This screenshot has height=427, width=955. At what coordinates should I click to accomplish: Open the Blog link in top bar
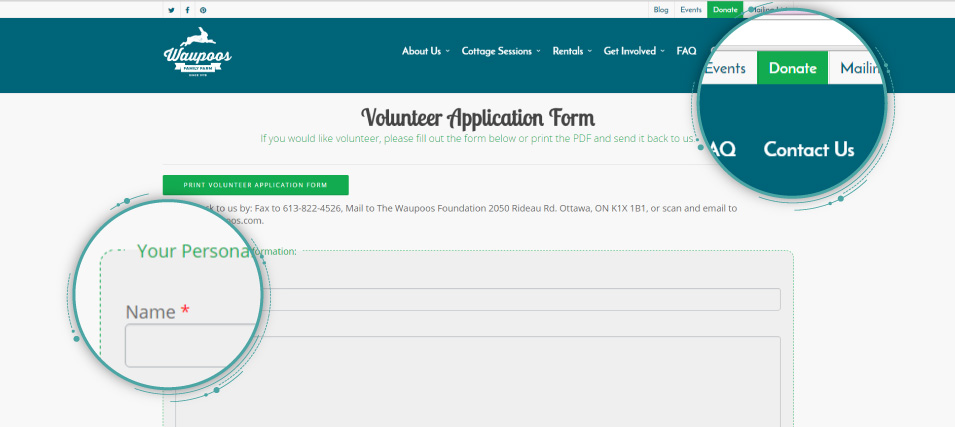(660, 10)
